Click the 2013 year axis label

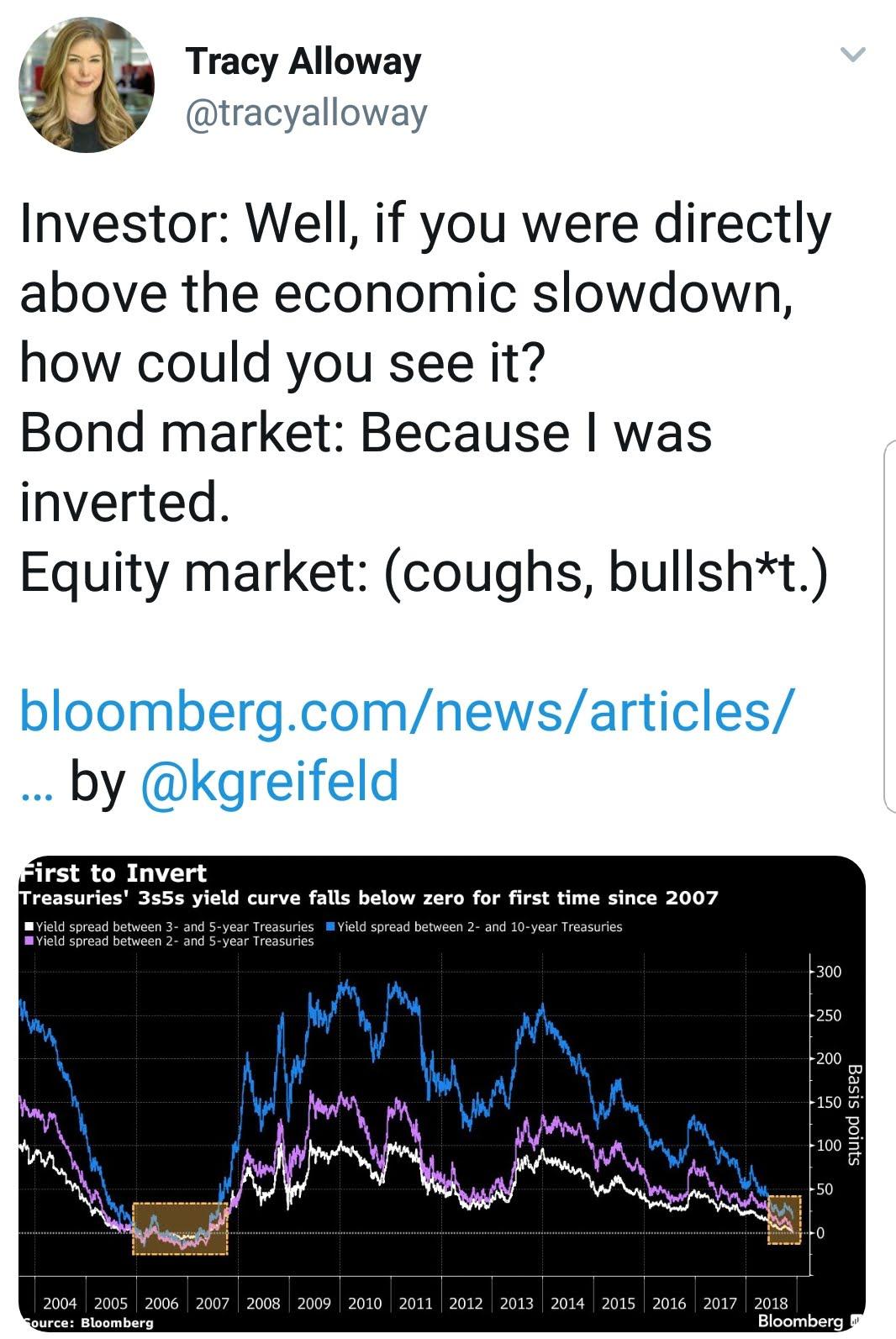[x=517, y=1304]
